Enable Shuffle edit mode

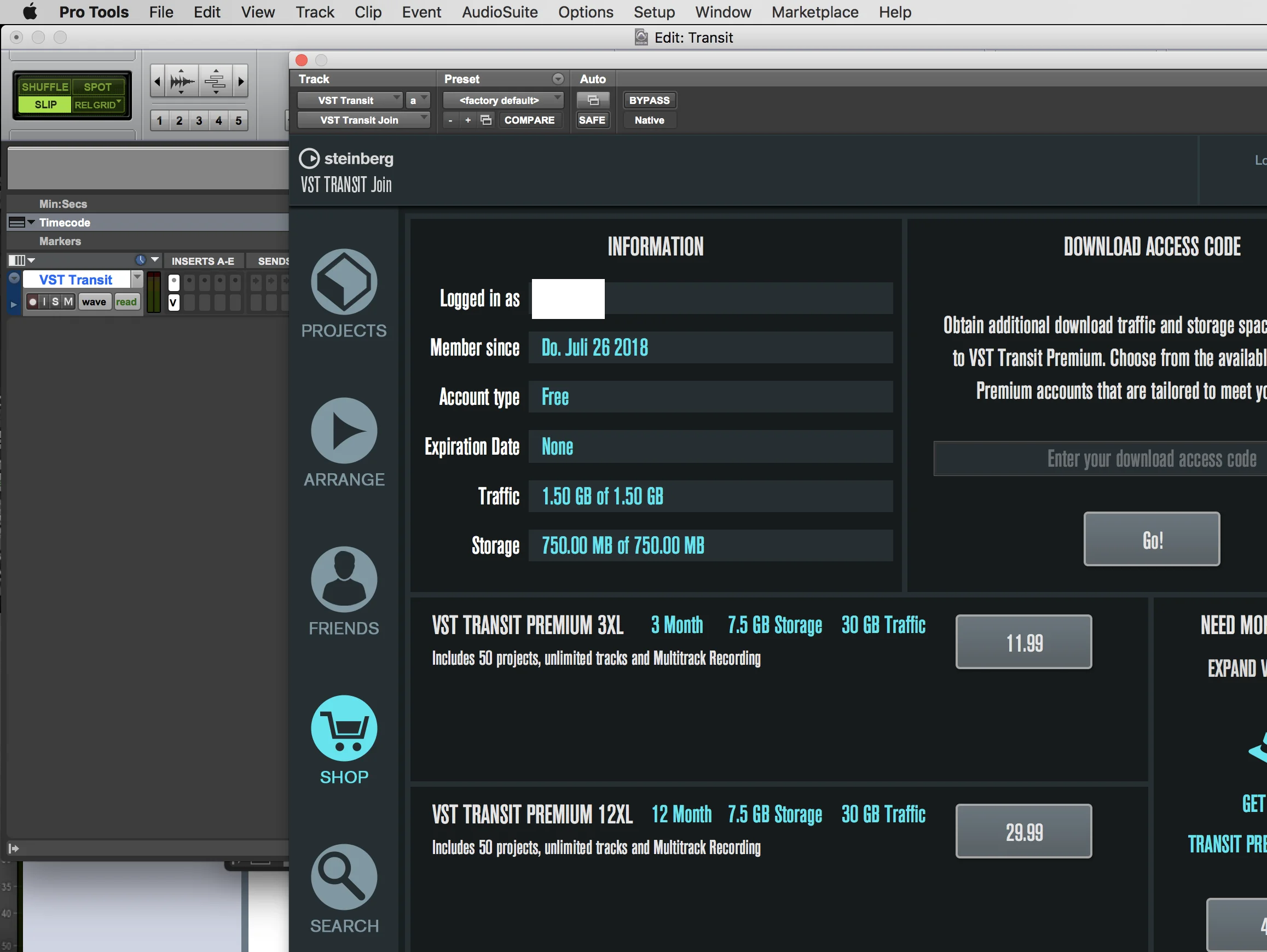coord(45,86)
